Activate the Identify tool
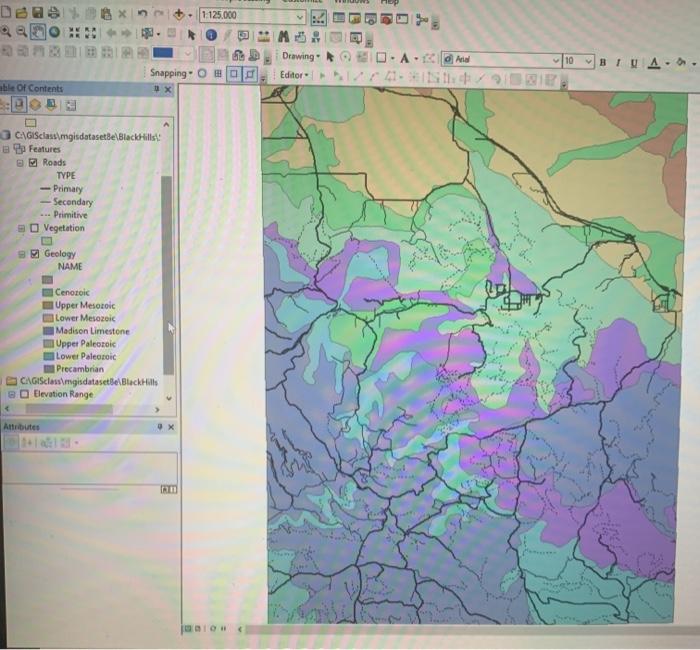The image size is (700, 650). coord(211,35)
